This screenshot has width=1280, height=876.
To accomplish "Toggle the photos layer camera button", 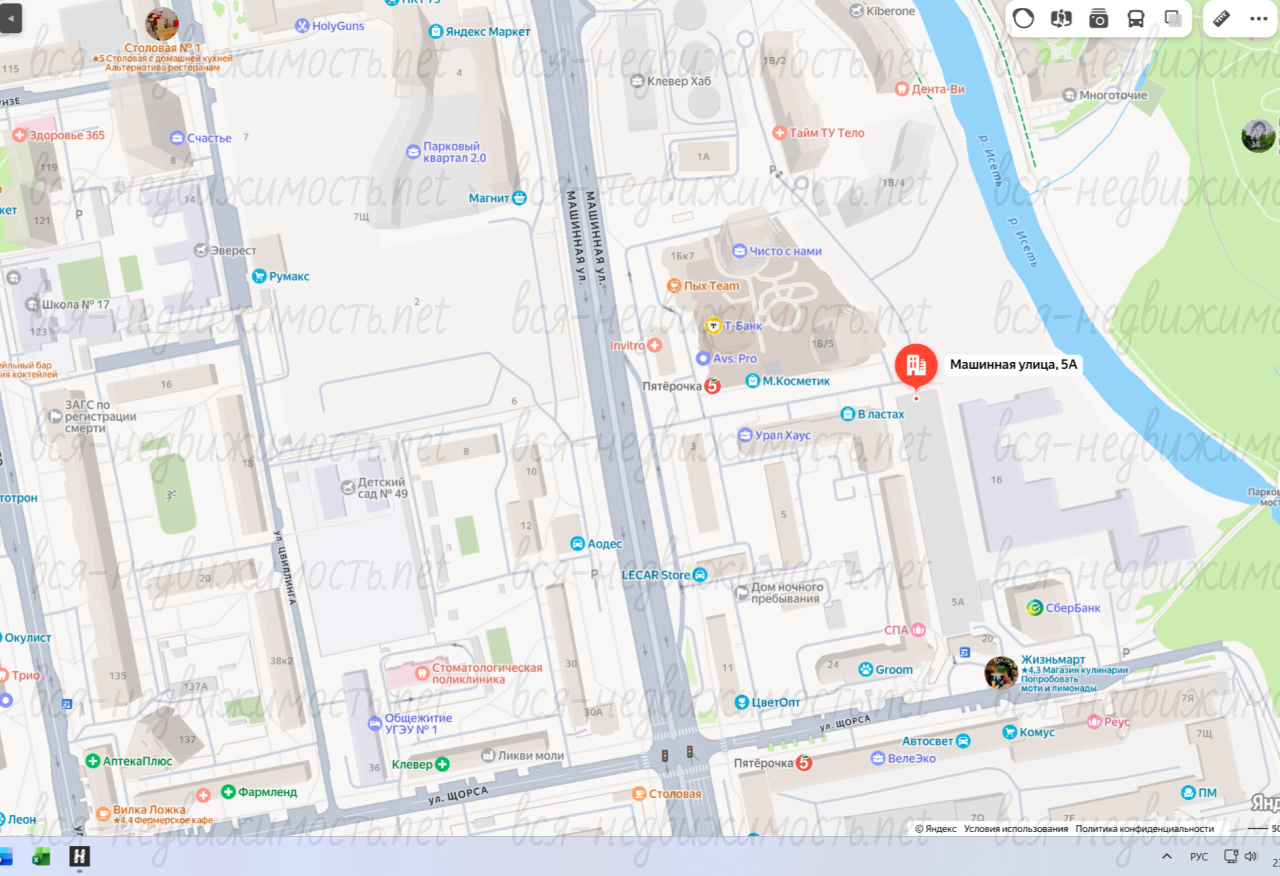I will [1098, 18].
